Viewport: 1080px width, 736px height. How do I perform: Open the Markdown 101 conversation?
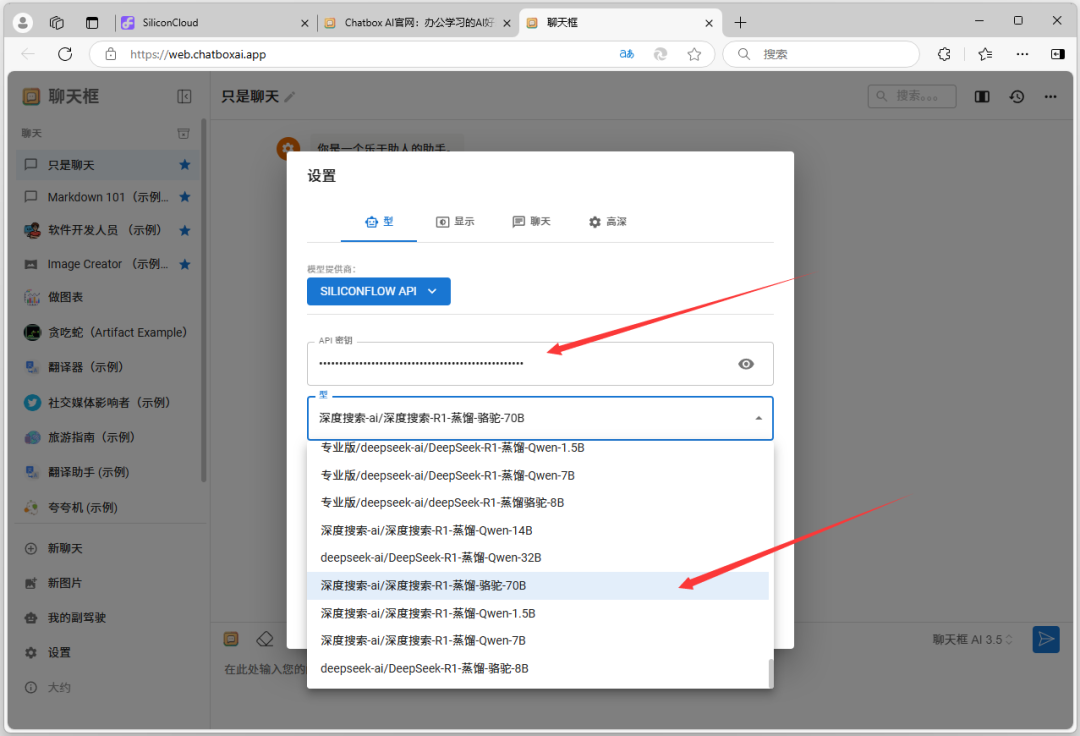(x=108, y=197)
